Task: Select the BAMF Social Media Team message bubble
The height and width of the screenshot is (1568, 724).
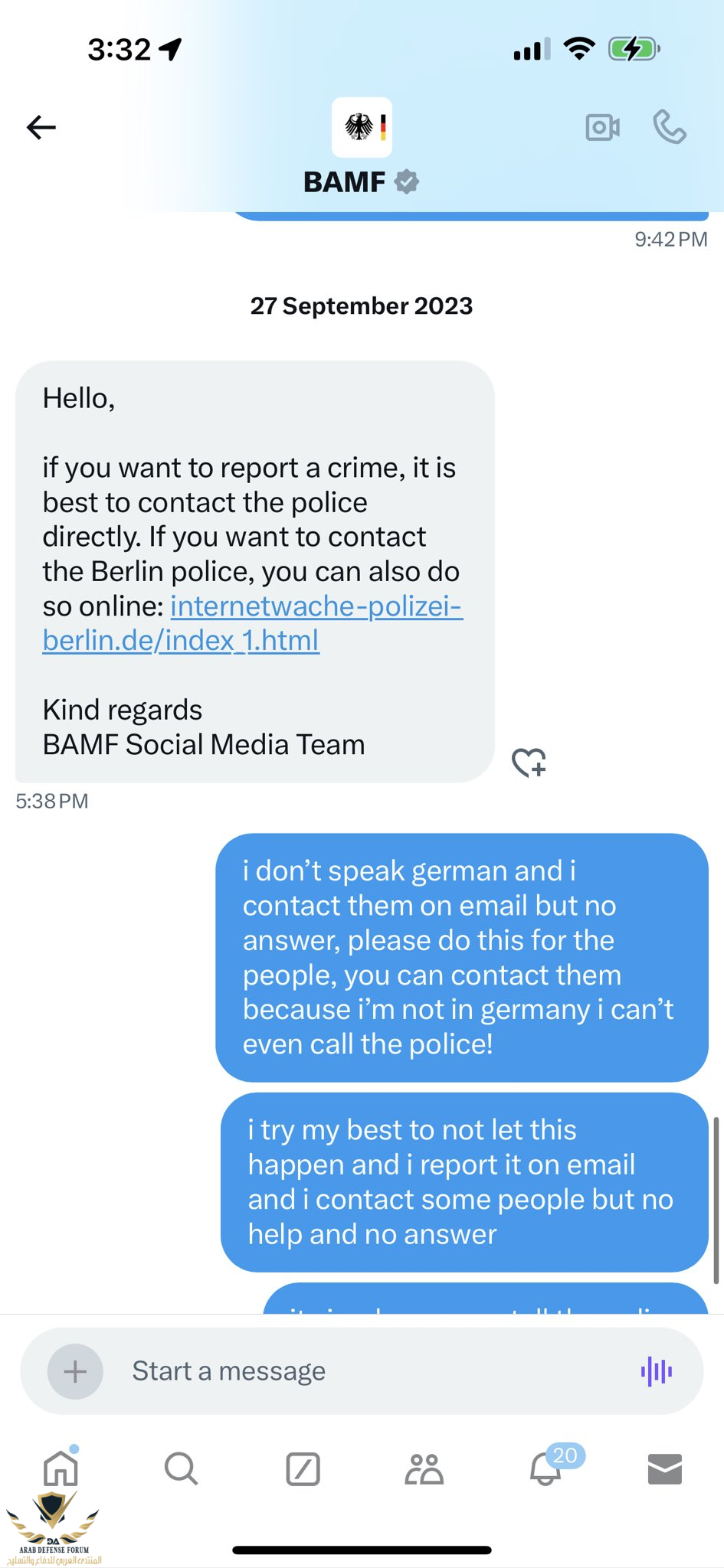Action: [255, 571]
